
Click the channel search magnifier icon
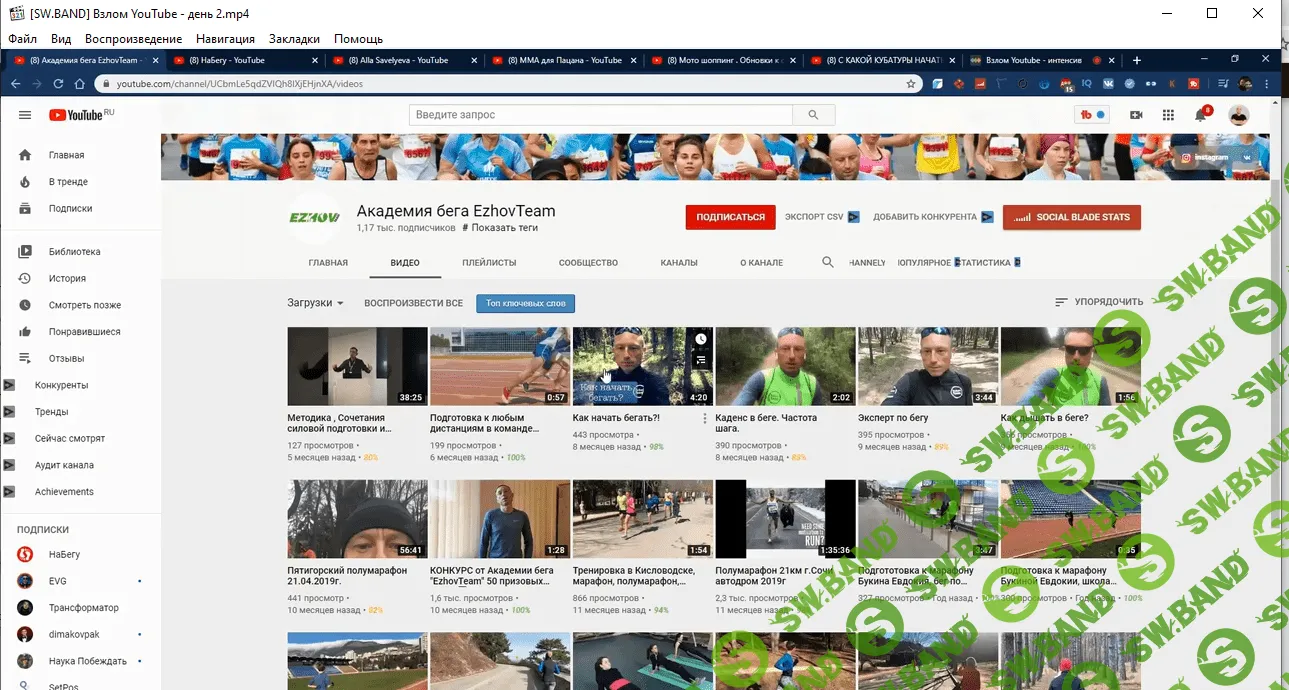coord(827,262)
